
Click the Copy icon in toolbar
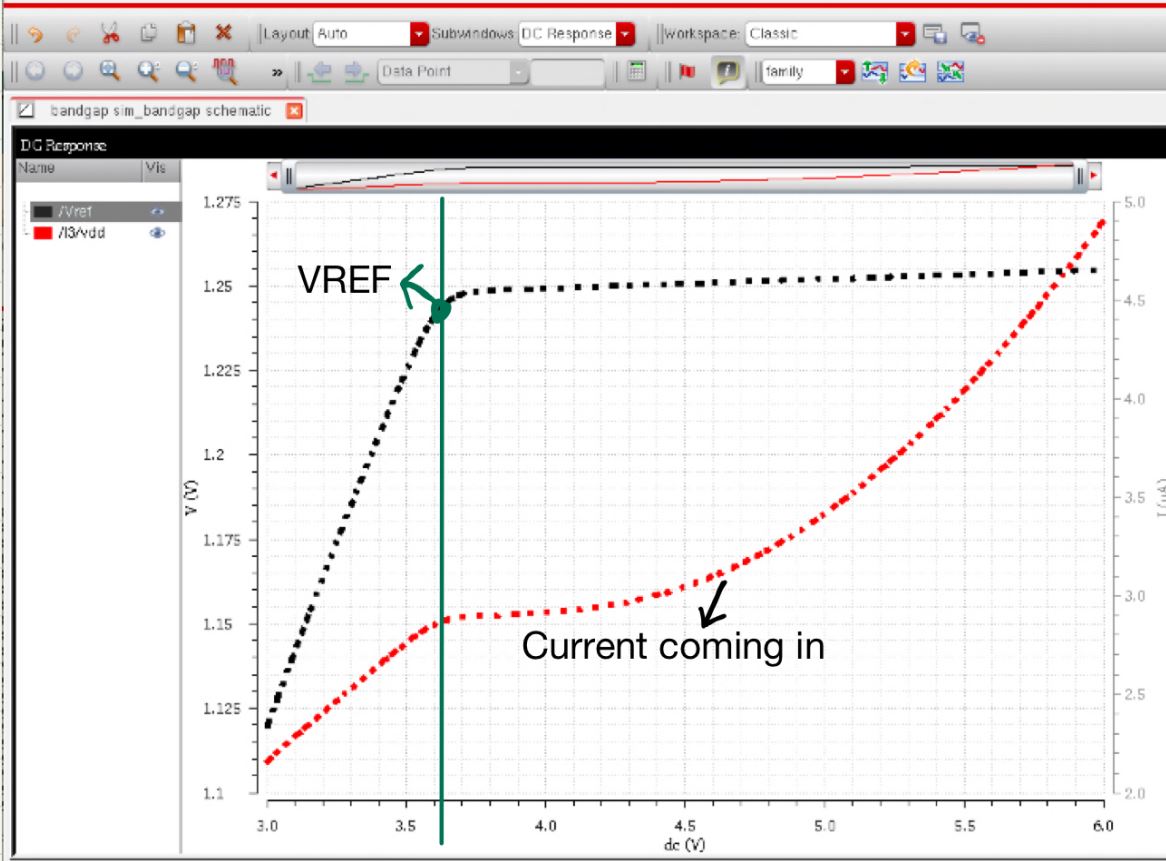tap(148, 33)
